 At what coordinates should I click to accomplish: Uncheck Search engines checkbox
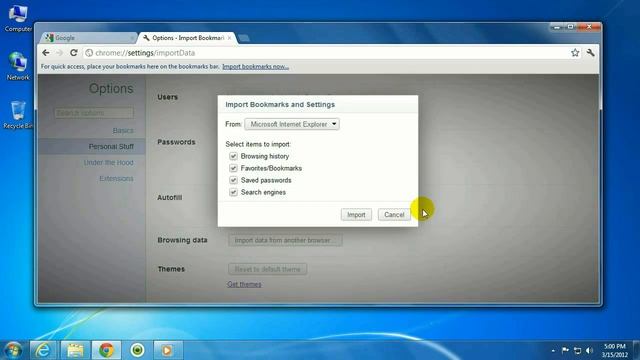[233, 192]
